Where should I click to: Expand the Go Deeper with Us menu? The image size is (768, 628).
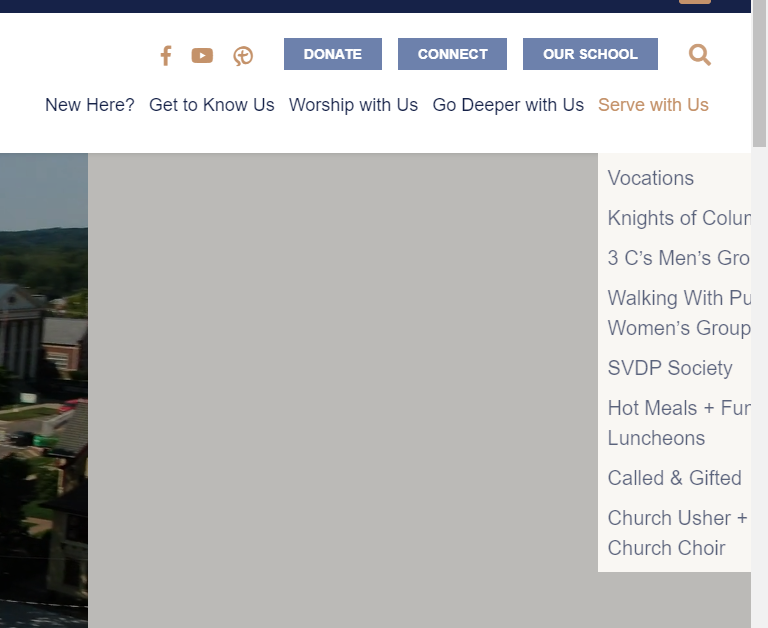(508, 105)
